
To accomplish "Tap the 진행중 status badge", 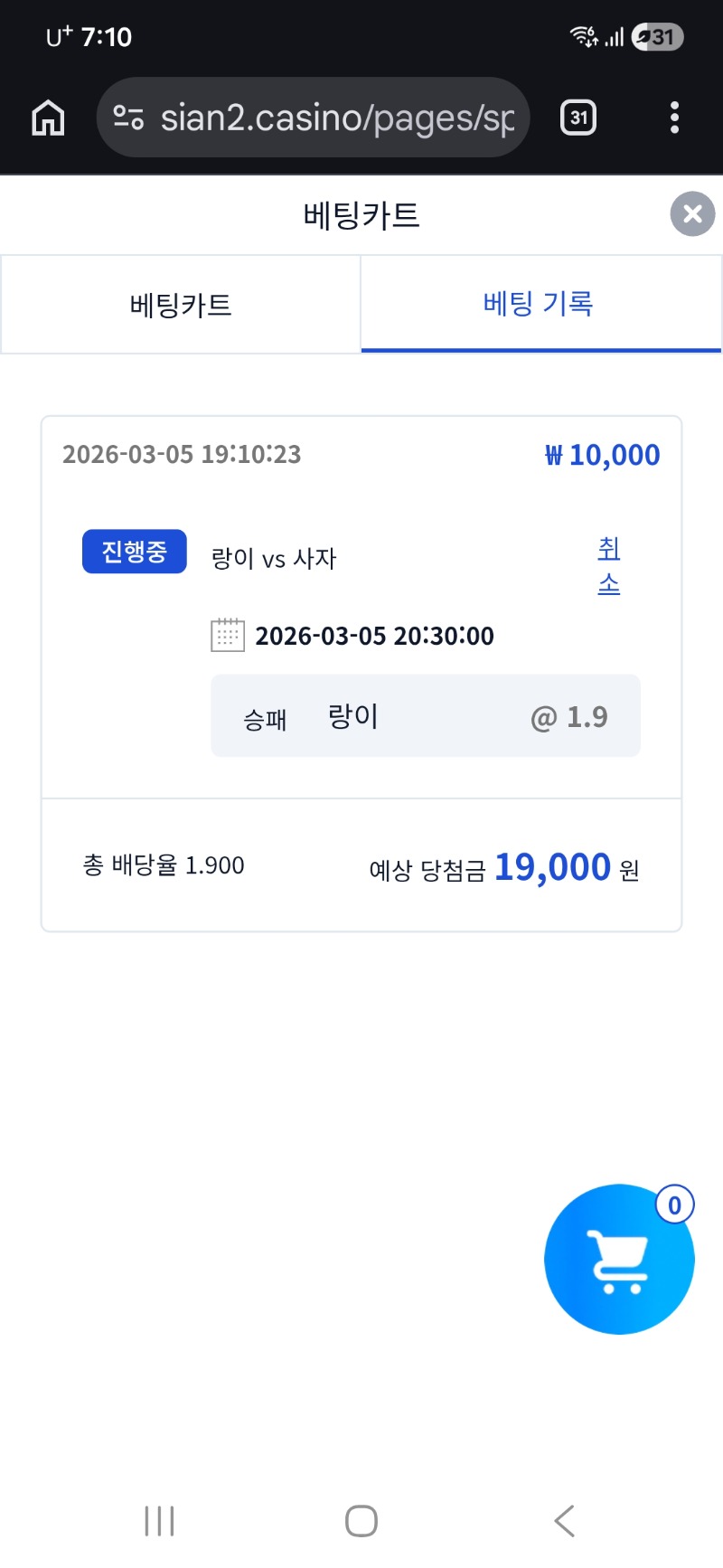I will coord(134,552).
